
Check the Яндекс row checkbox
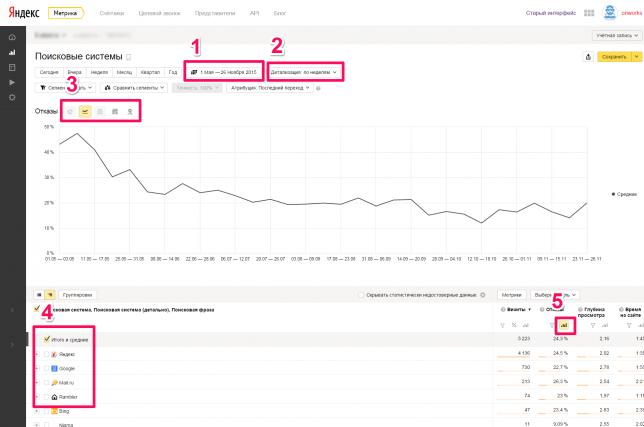coord(46,354)
